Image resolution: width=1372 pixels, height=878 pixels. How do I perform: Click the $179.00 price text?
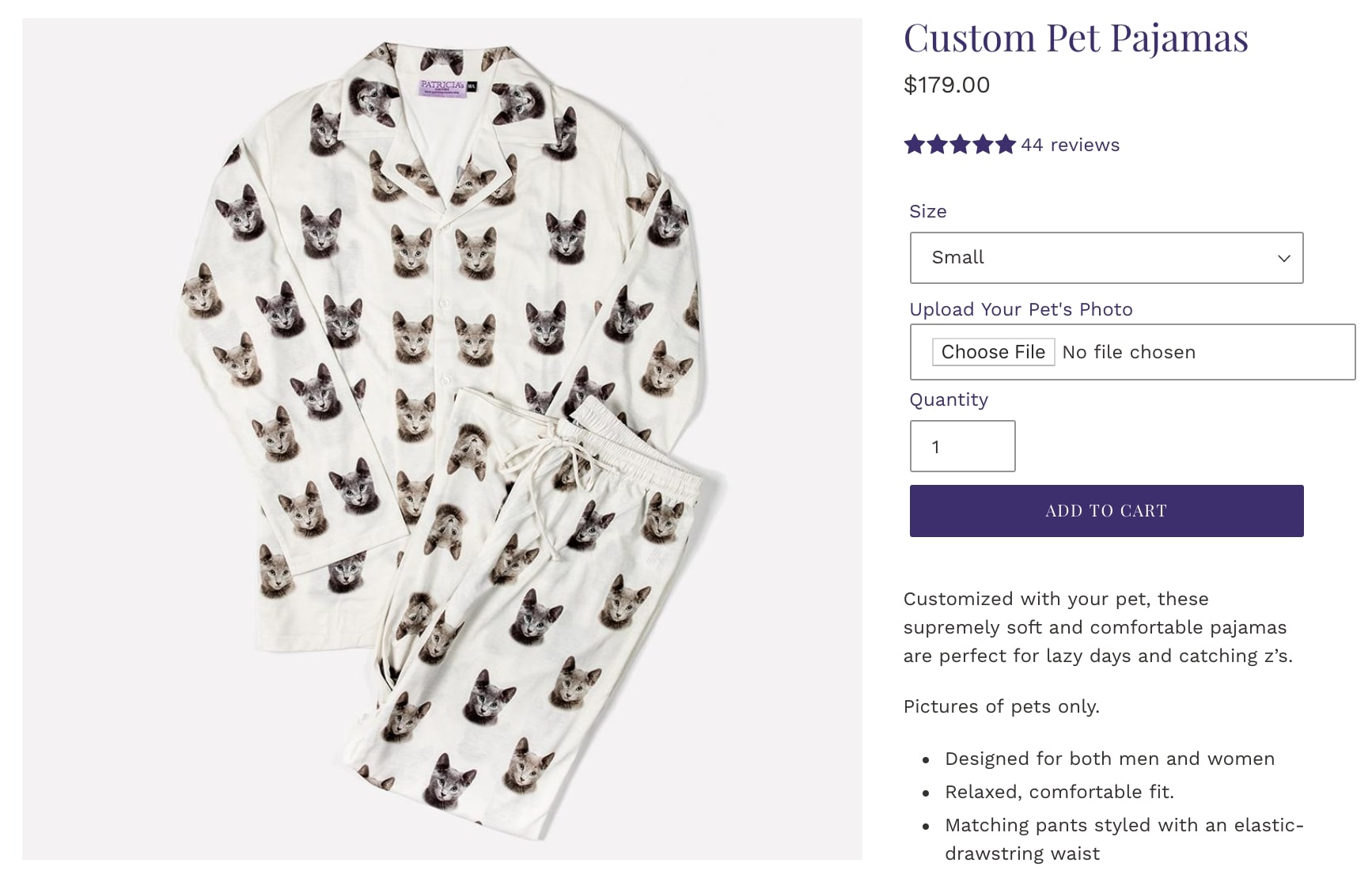(946, 85)
